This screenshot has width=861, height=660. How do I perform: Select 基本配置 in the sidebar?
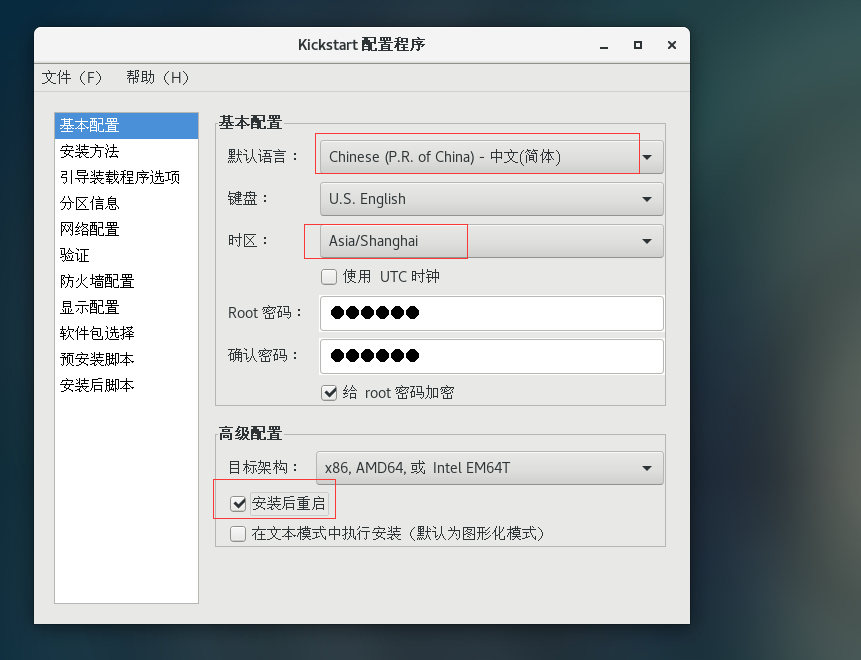click(126, 126)
